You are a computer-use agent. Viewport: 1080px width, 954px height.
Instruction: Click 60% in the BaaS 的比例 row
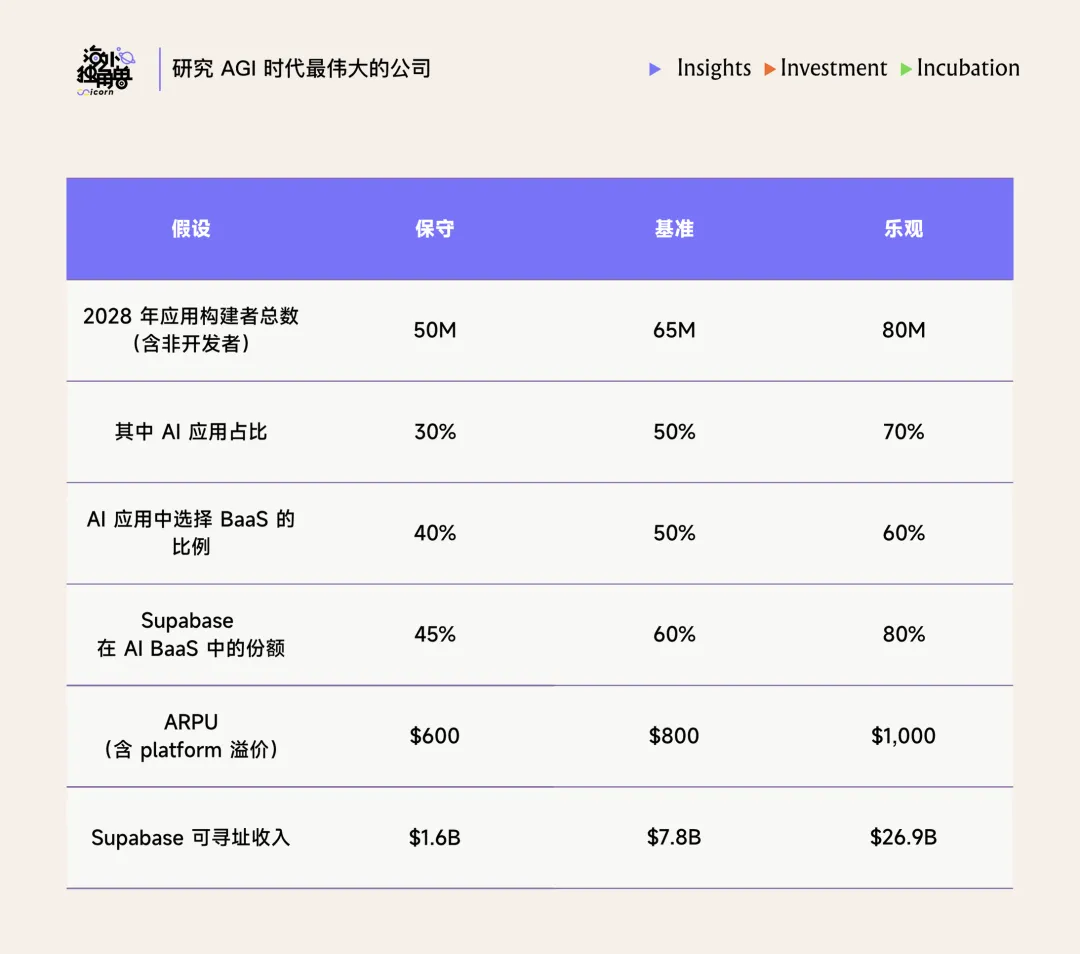point(903,533)
